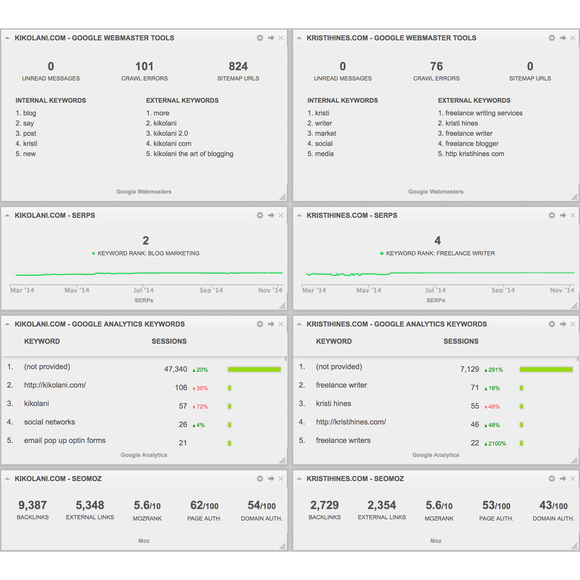
Task: Click the 7,129 sessions bar in Kristihines keywords
Action: pos(546,370)
